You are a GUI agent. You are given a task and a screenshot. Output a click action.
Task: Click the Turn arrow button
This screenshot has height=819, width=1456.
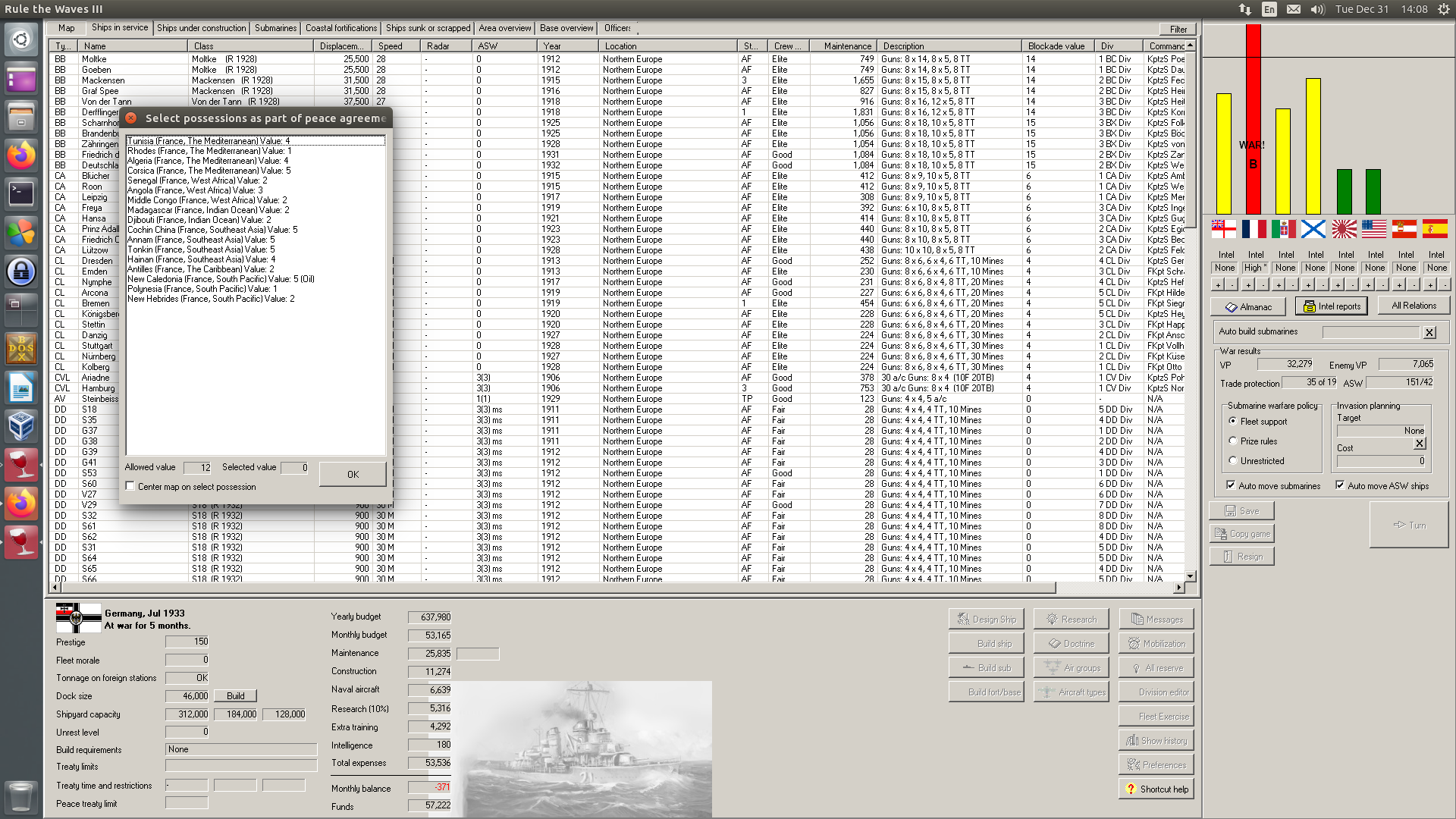point(1409,525)
